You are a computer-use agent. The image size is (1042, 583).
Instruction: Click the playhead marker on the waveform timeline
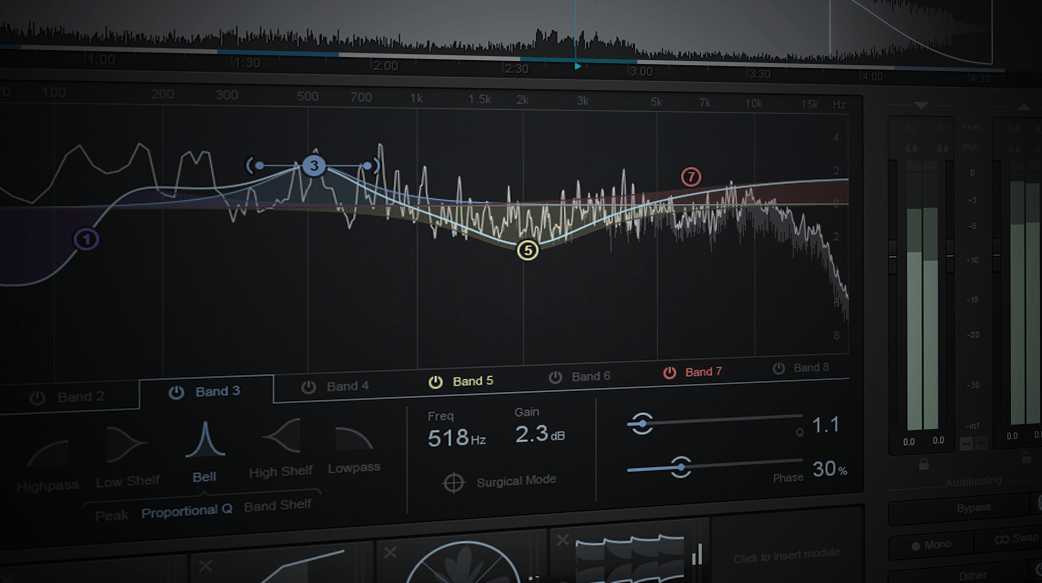pyautogui.click(x=577, y=66)
